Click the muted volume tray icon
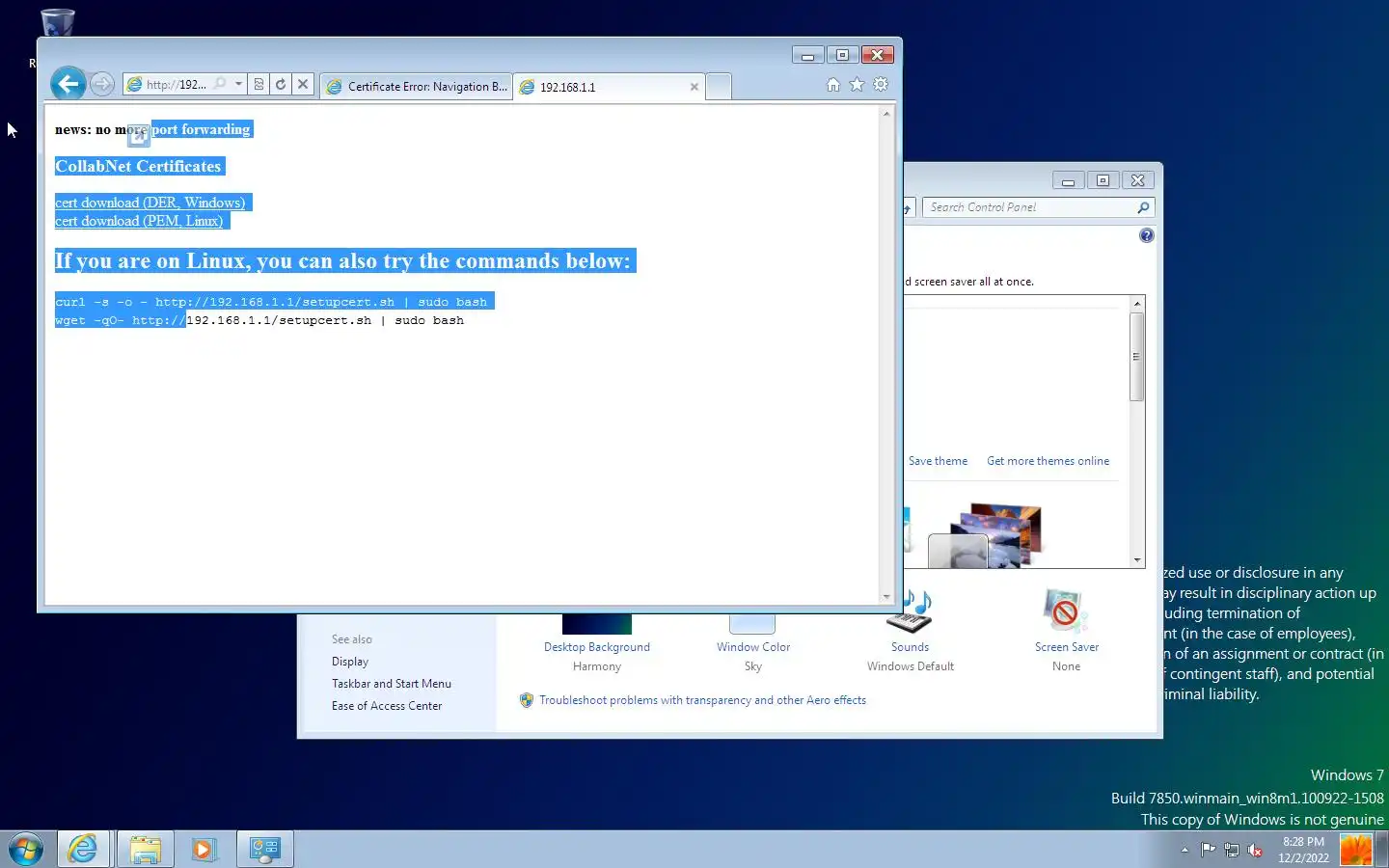 click(x=1255, y=850)
